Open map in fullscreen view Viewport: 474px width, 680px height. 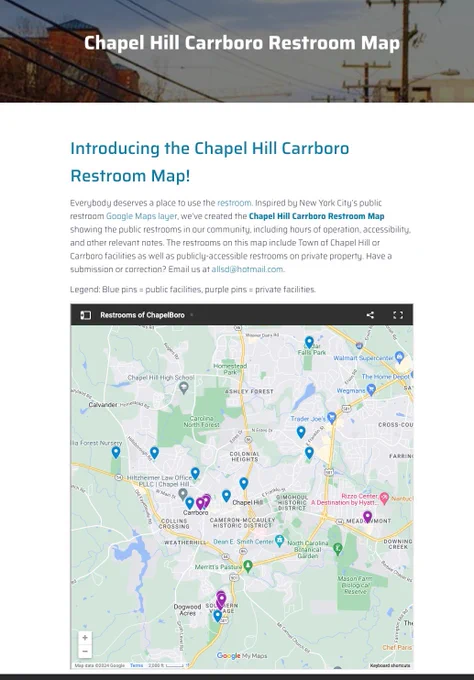398,315
